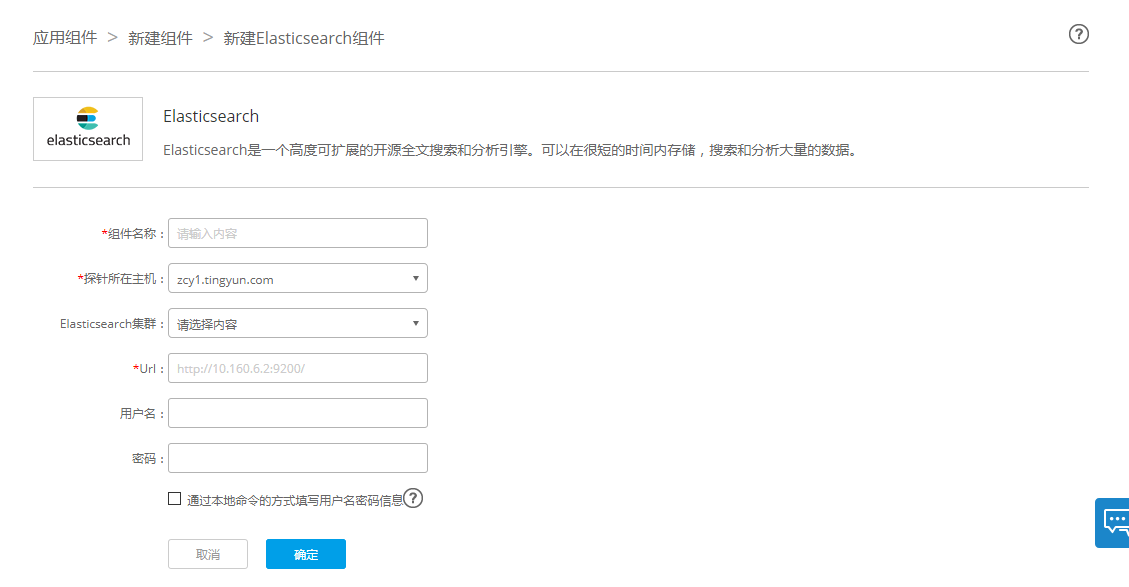This screenshot has width=1129, height=587.
Task: Click the 用户名 label
Action: 142,413
